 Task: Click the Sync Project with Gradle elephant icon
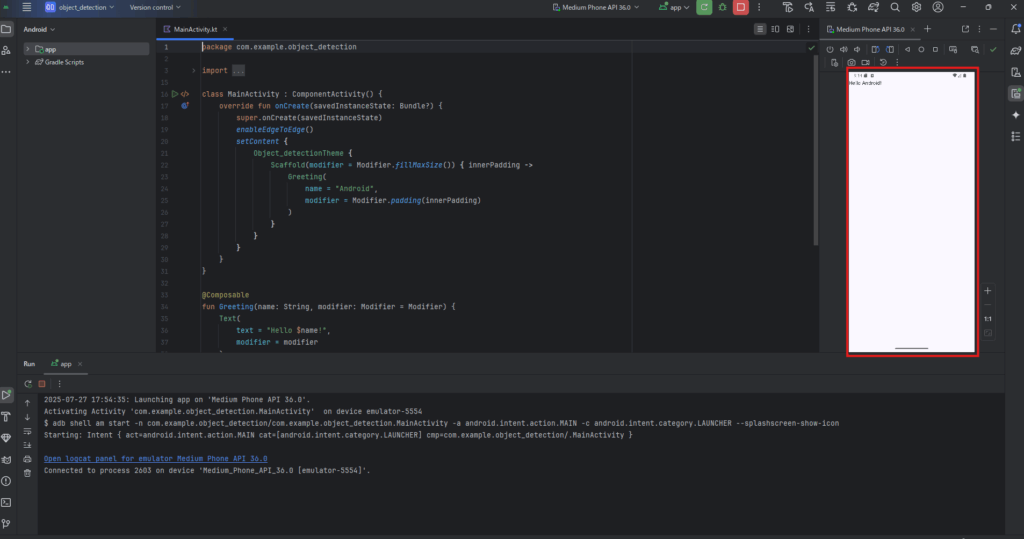point(873,7)
